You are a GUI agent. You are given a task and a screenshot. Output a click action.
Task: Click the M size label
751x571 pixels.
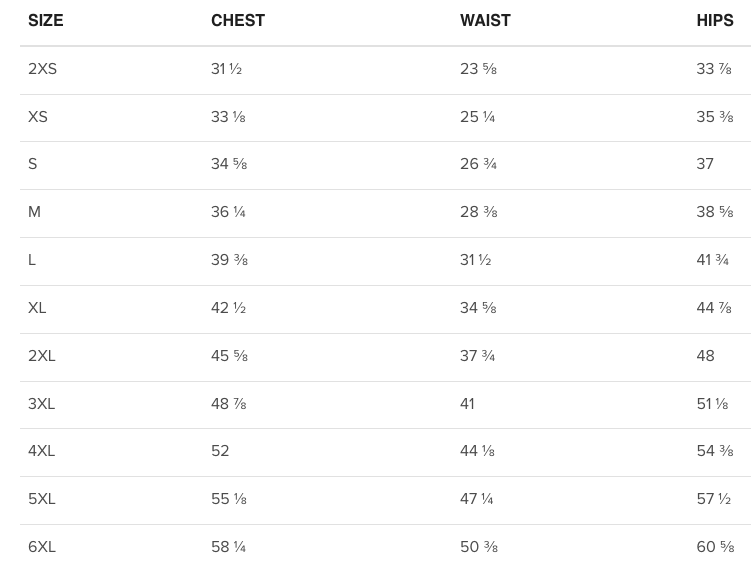point(34,212)
